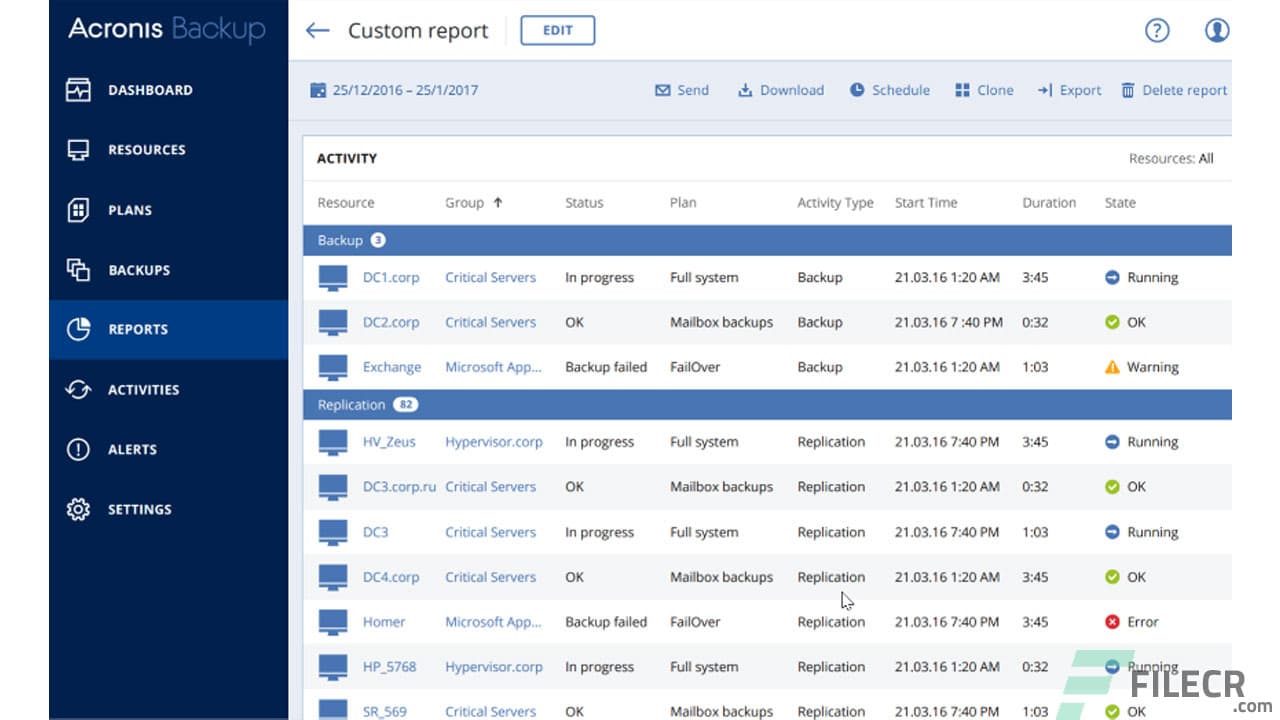Image resolution: width=1280 pixels, height=720 pixels.
Task: Schedule the report
Action: point(889,90)
